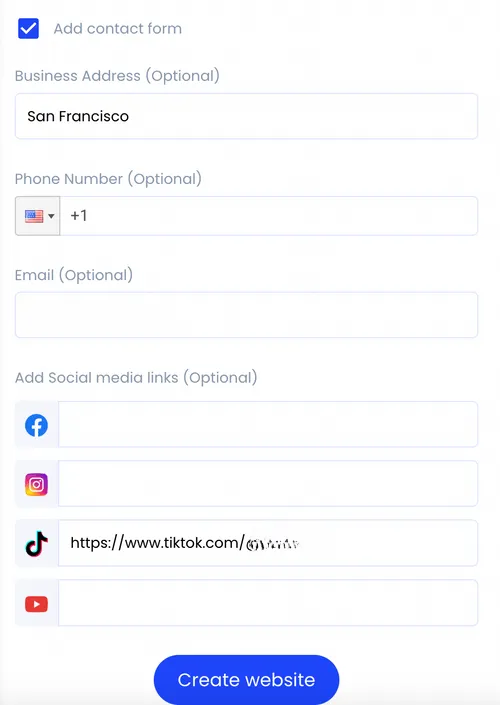The width and height of the screenshot is (500, 705).
Task: Focus the YouTube link input
Action: pyautogui.click(x=268, y=602)
